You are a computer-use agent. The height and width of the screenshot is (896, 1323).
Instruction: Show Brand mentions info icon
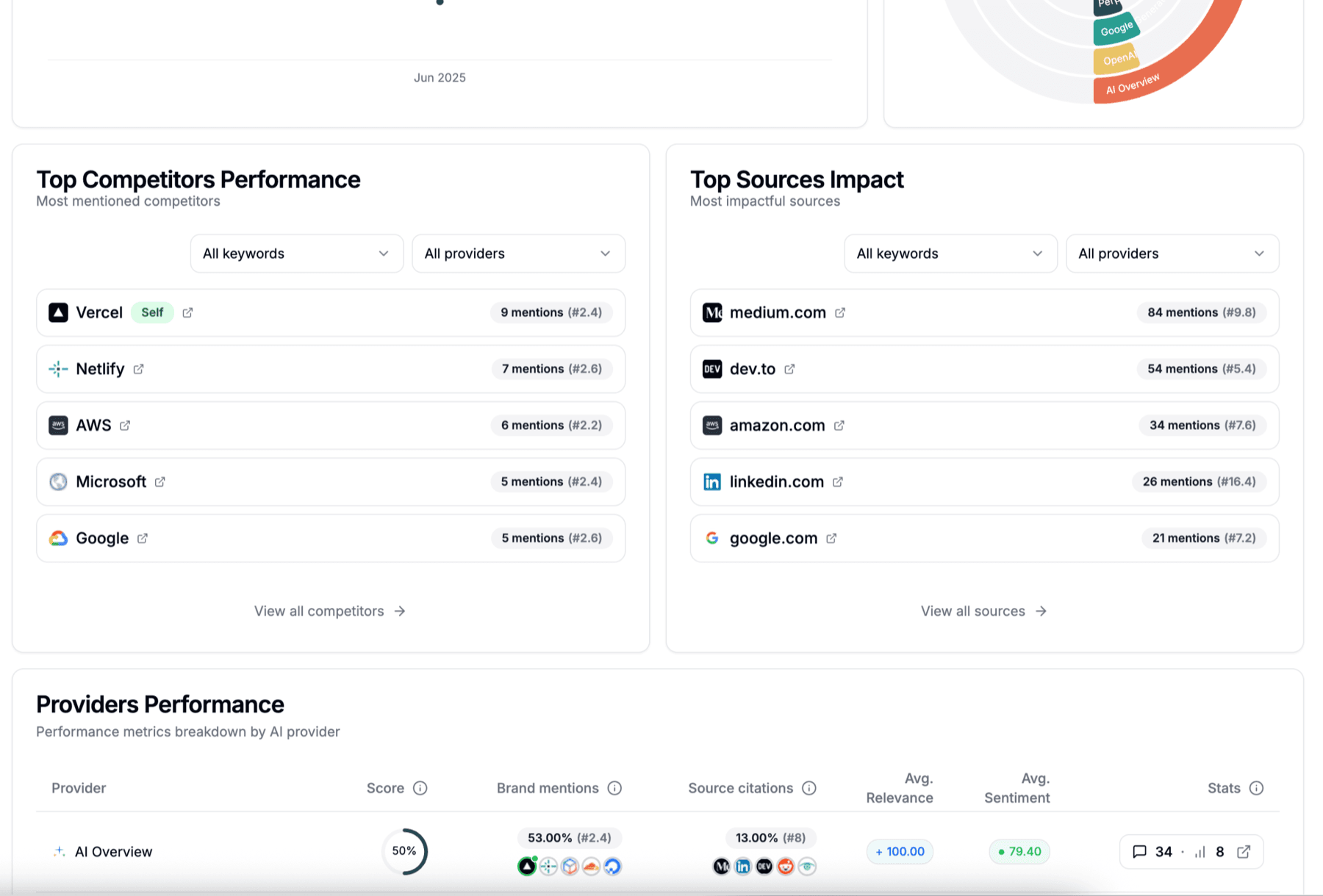[614, 788]
